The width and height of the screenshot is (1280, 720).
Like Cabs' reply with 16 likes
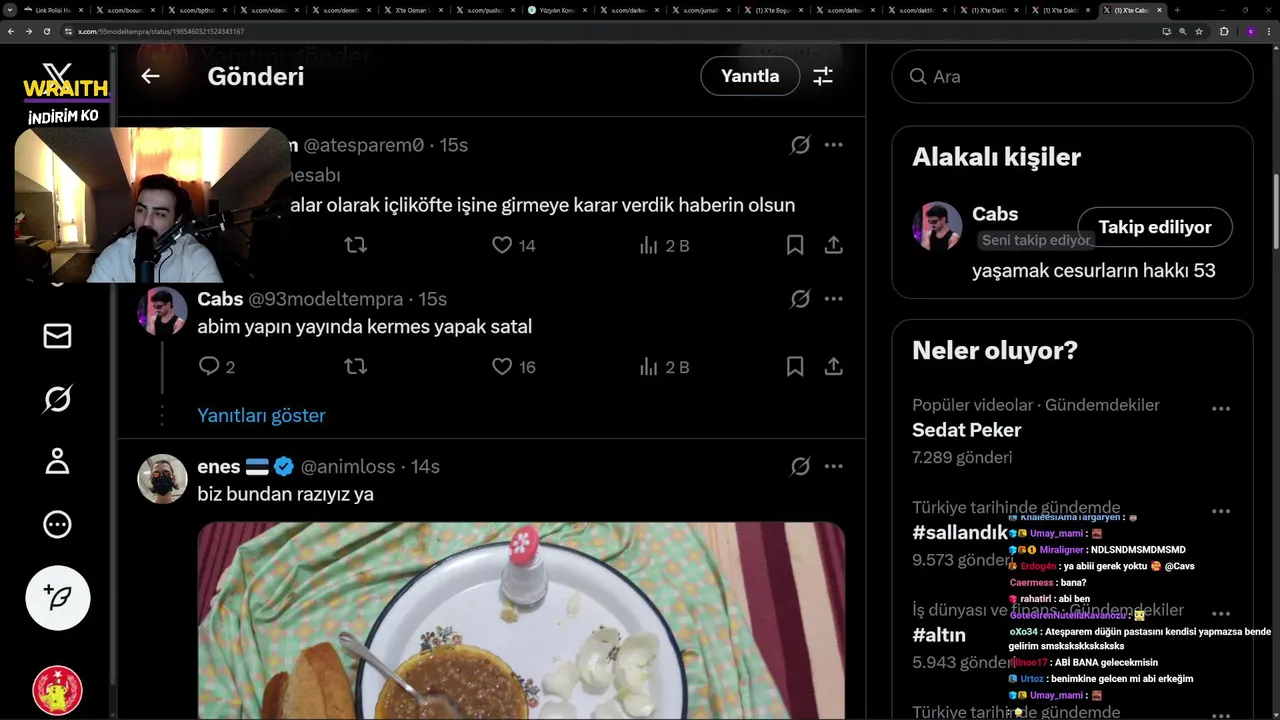coord(514,367)
